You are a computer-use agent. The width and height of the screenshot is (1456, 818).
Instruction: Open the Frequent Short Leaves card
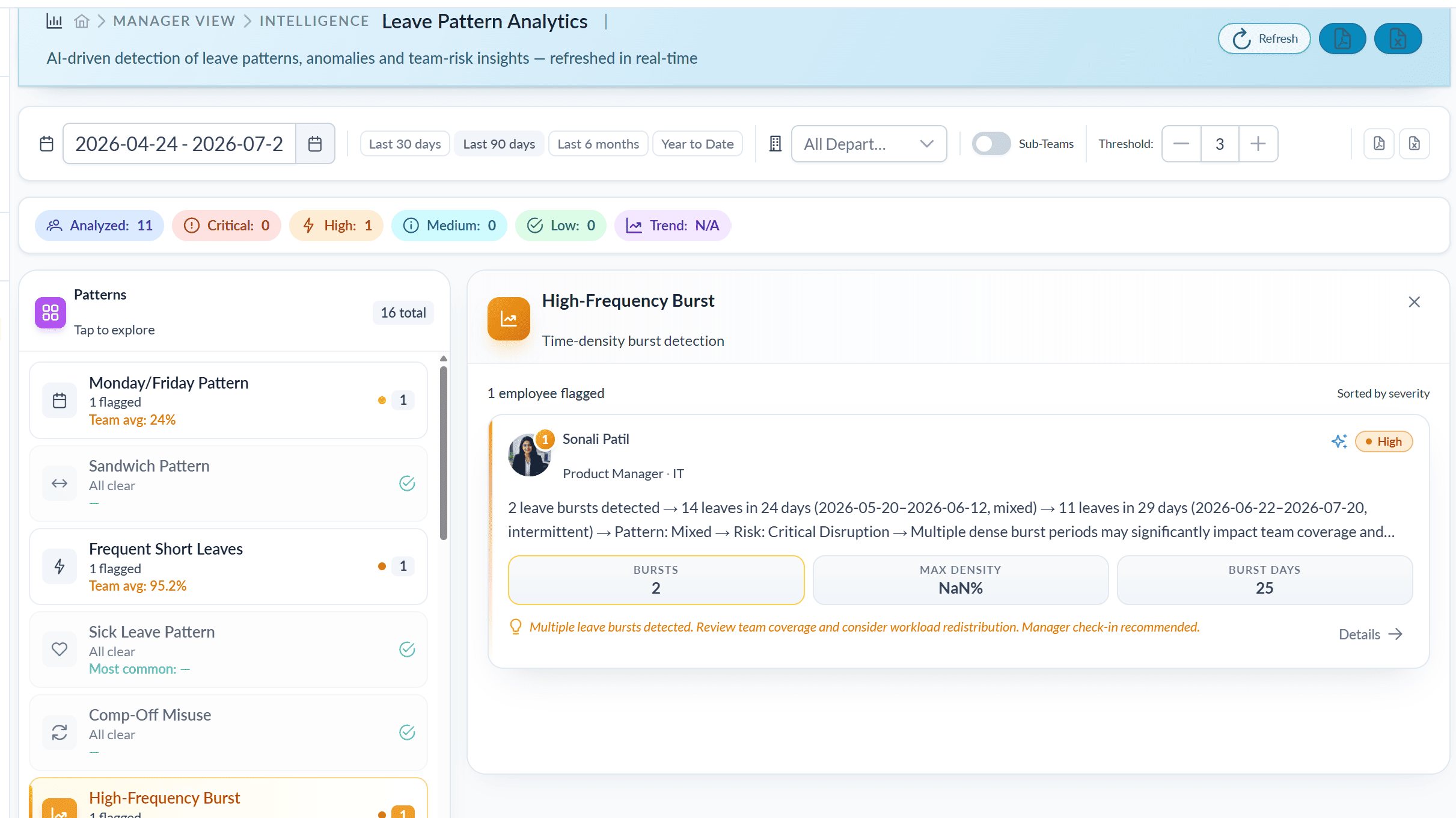(x=228, y=567)
